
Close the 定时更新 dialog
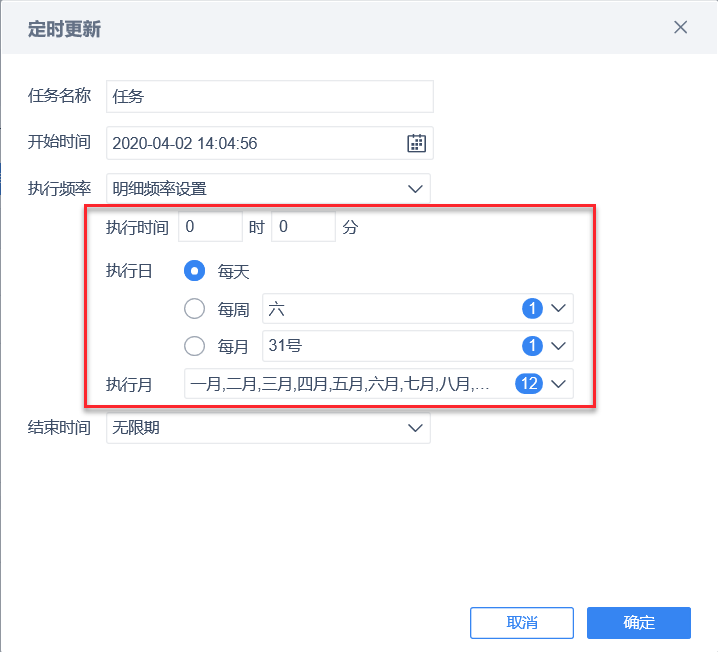pos(681,28)
